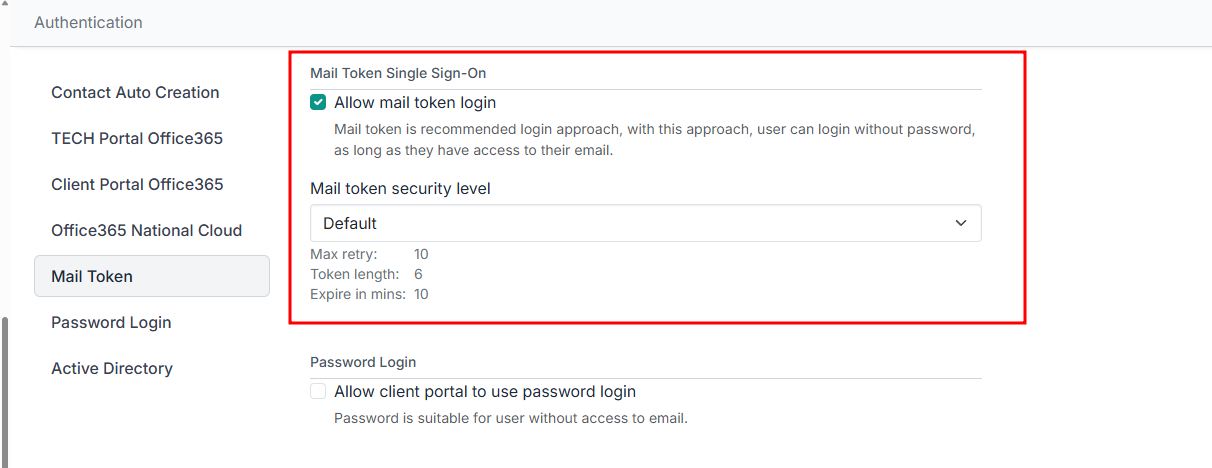This screenshot has height=468, width=1212.
Task: Enable client portal password login checkbox
Action: (x=318, y=392)
